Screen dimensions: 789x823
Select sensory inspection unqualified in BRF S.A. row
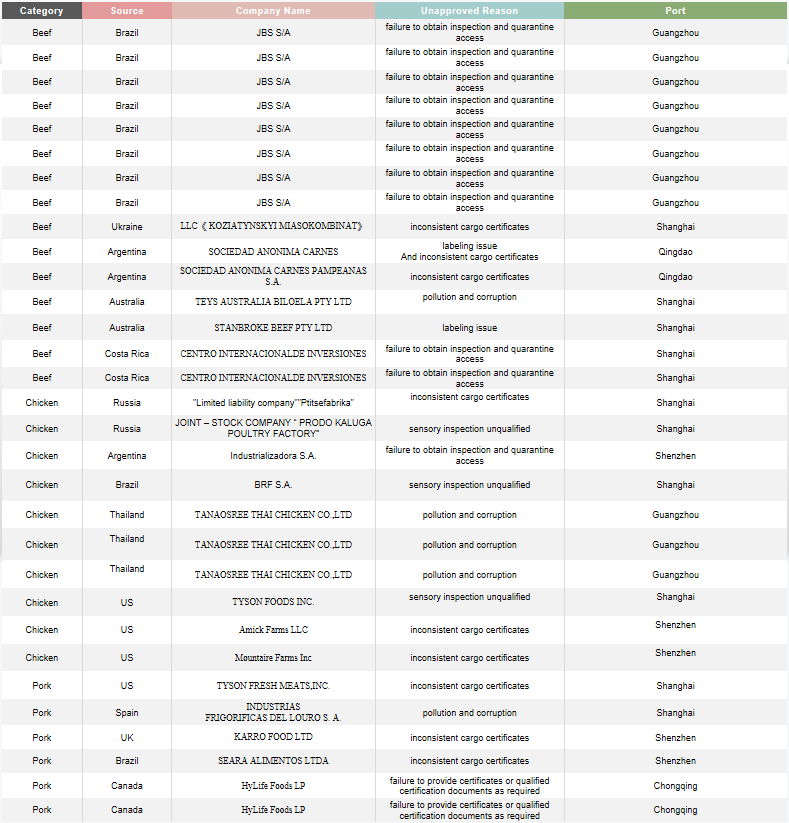(469, 485)
